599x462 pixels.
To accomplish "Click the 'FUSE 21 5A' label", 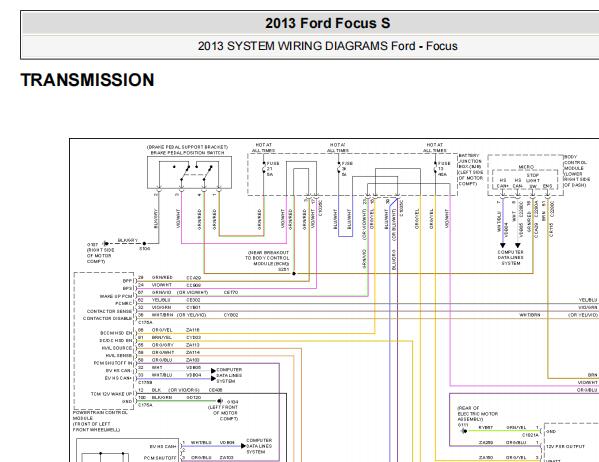I will click(273, 169).
